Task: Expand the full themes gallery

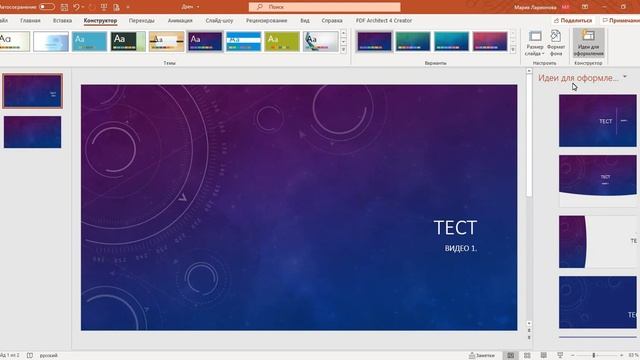Action: tap(343, 49)
